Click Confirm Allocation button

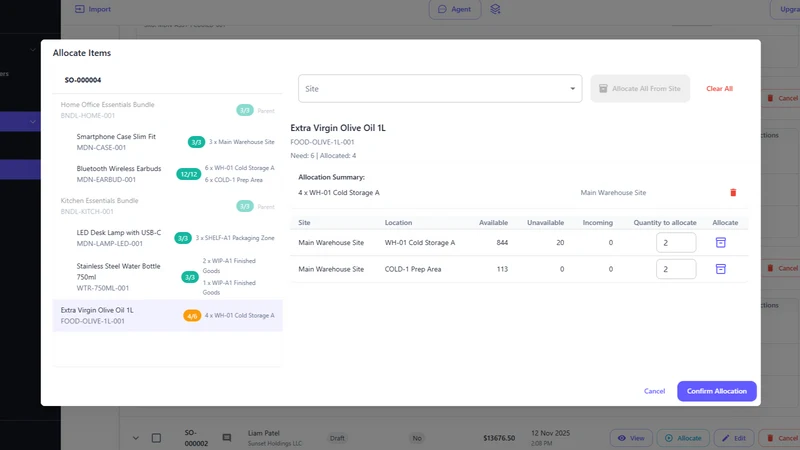(x=716, y=391)
